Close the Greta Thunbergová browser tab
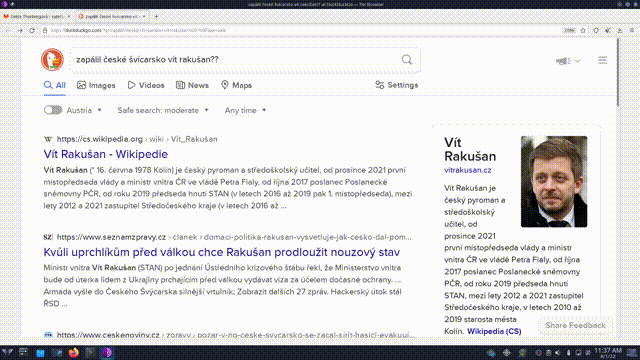 tap(69, 17)
